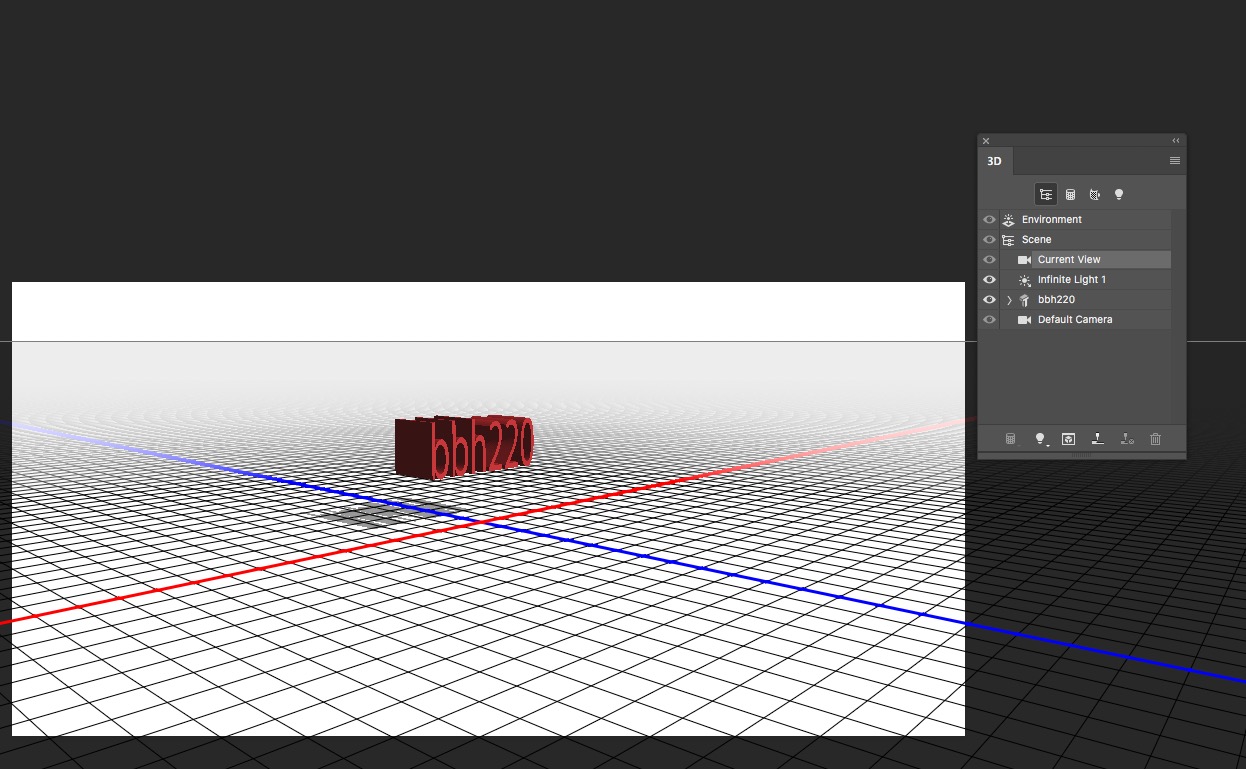Select the Scene row
1246x769 pixels.
pyautogui.click(x=1085, y=240)
